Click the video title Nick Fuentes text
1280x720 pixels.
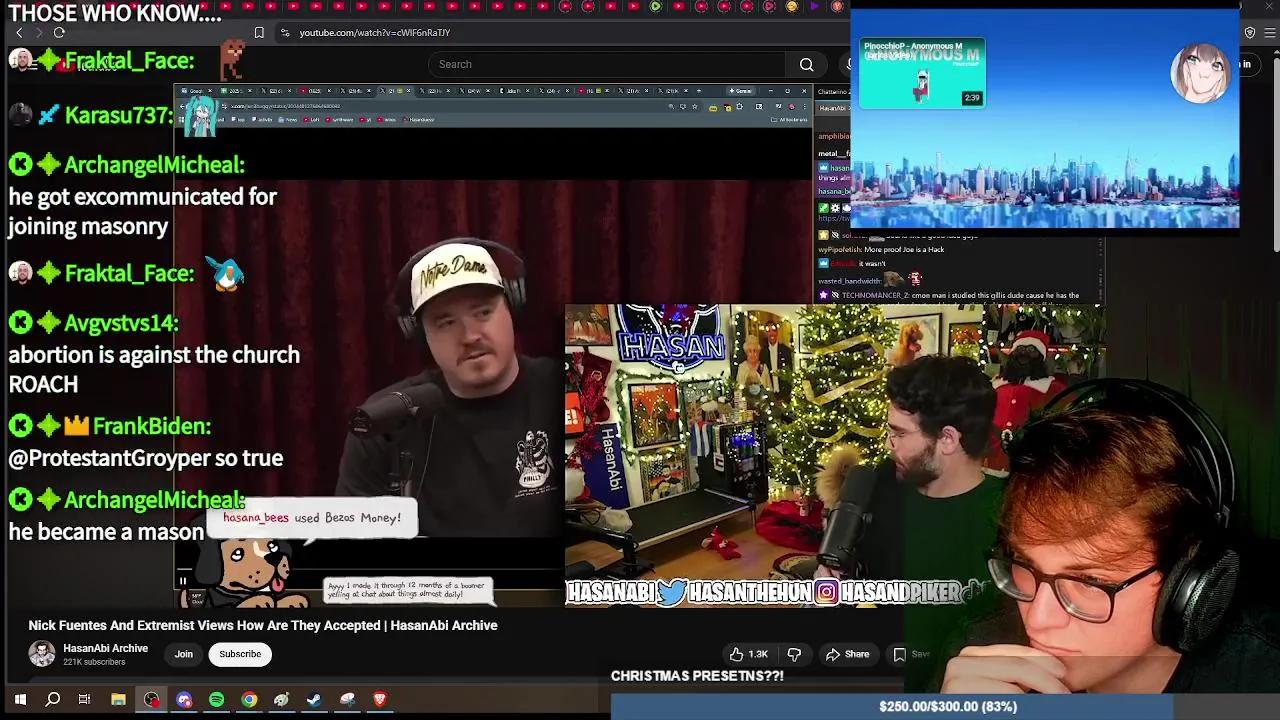263,625
